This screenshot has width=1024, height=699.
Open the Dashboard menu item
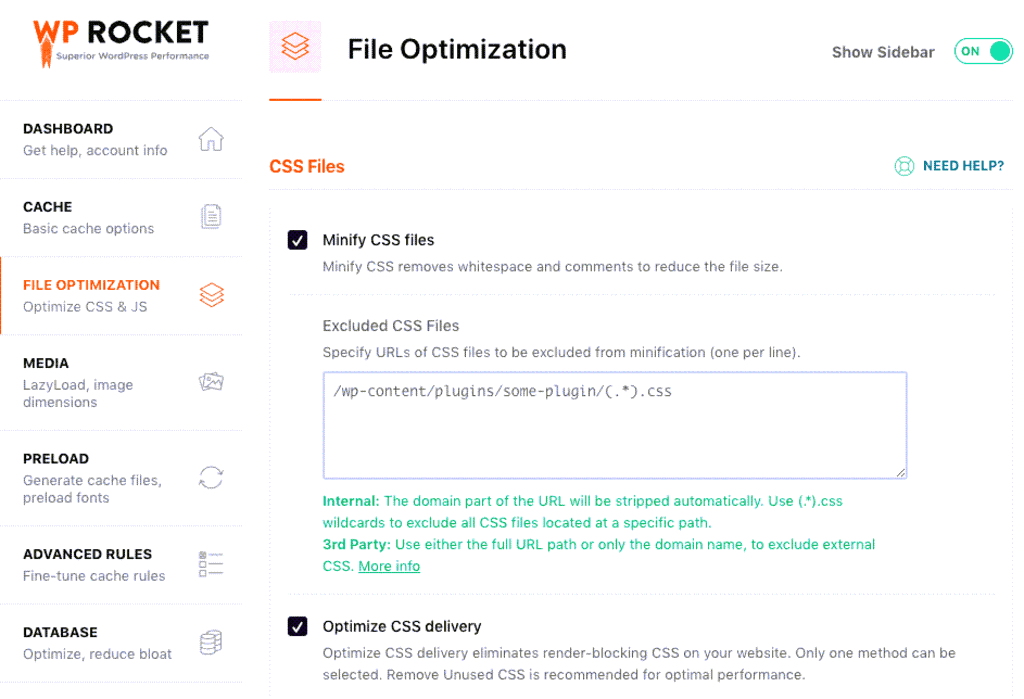point(121,140)
